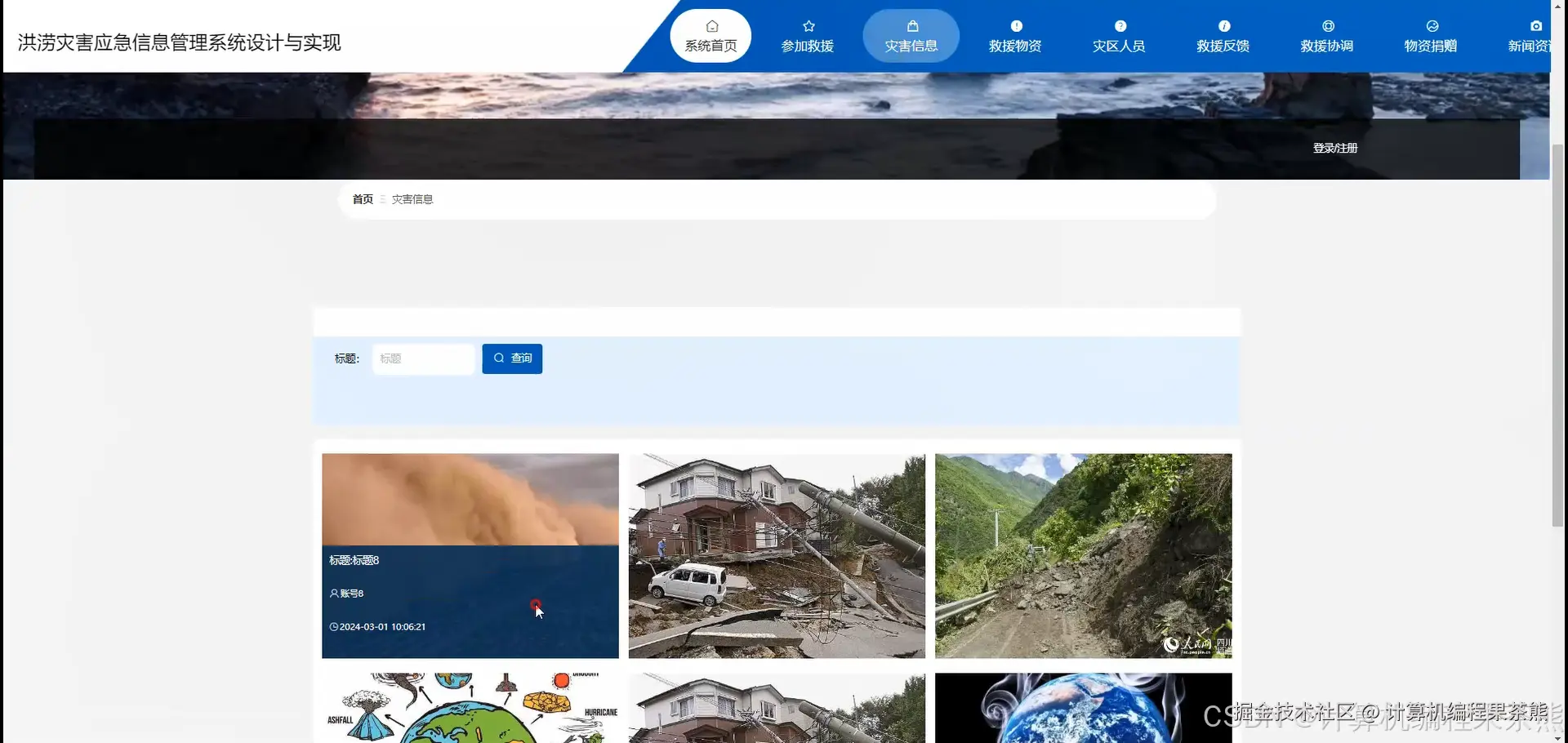
Task: Click the camera icon above 新闻资讯
Action: click(x=1536, y=26)
